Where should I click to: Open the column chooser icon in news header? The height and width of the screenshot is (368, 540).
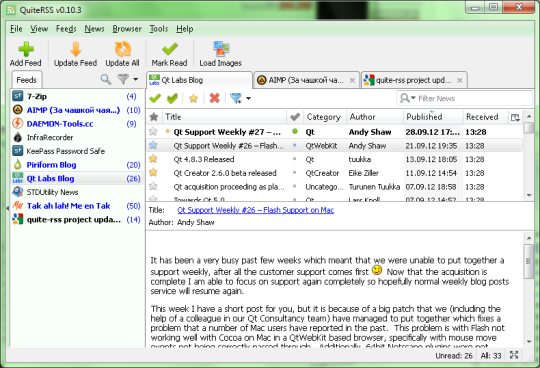click(x=515, y=117)
